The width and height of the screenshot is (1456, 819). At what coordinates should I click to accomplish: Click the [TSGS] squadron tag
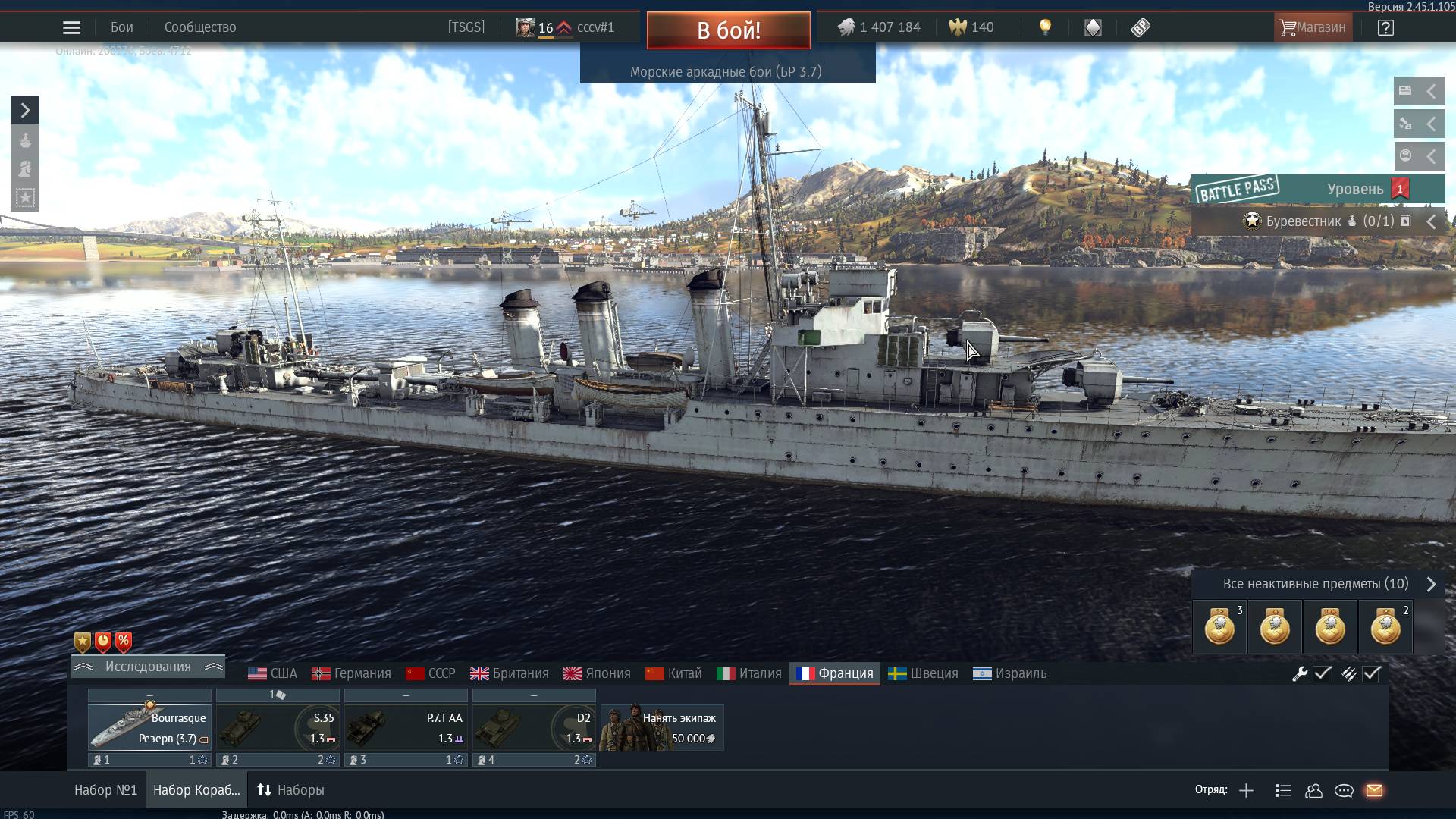click(x=466, y=27)
